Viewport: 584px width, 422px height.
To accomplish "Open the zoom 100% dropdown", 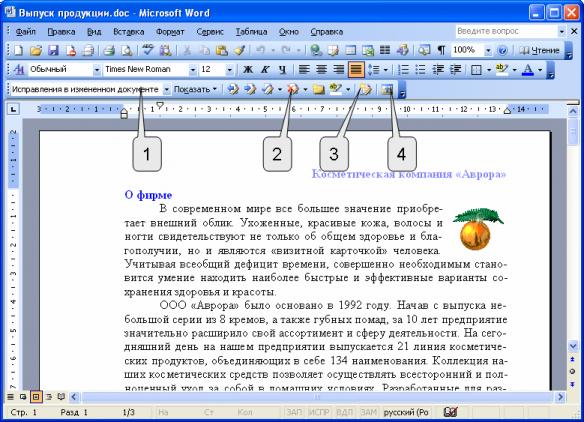I will click(488, 50).
